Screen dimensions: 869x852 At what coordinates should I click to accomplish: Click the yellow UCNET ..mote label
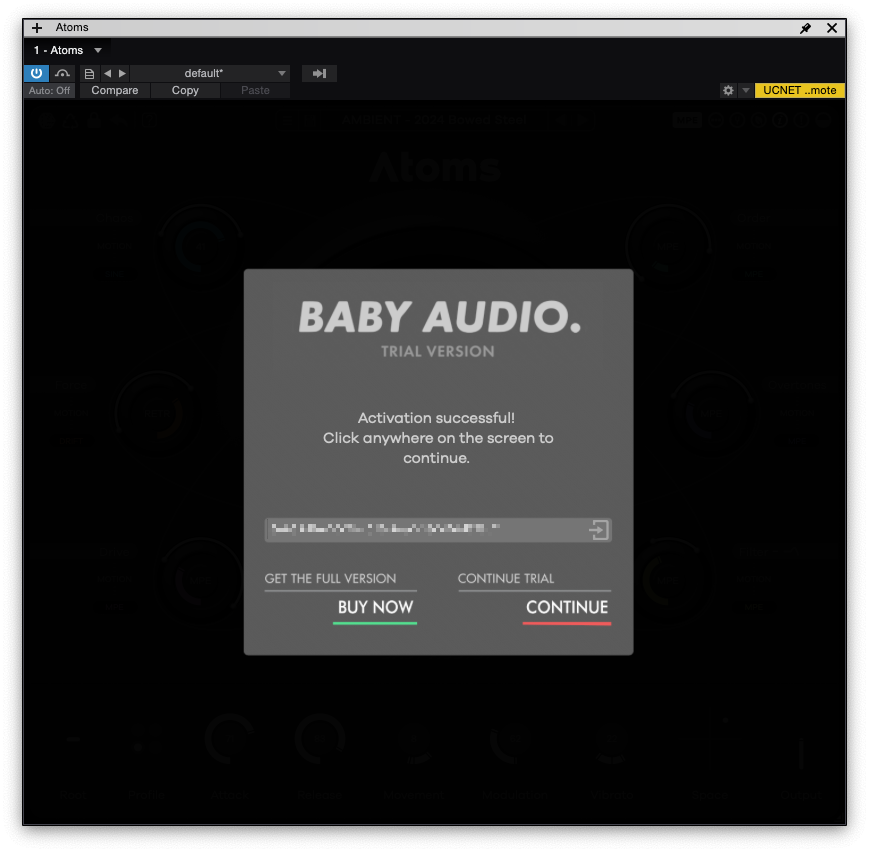799,90
